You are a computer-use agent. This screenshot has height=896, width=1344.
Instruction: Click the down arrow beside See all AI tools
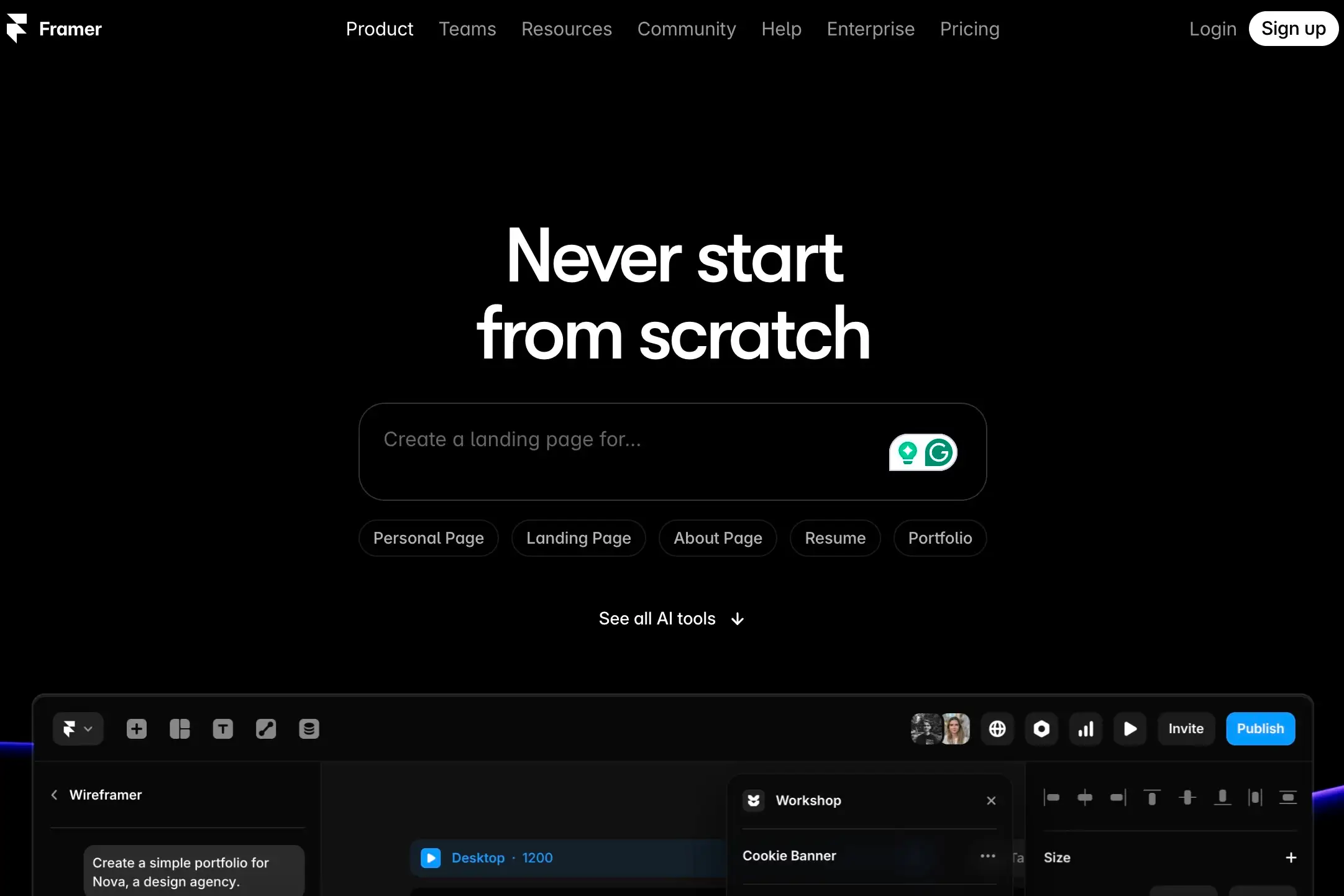pos(738,619)
